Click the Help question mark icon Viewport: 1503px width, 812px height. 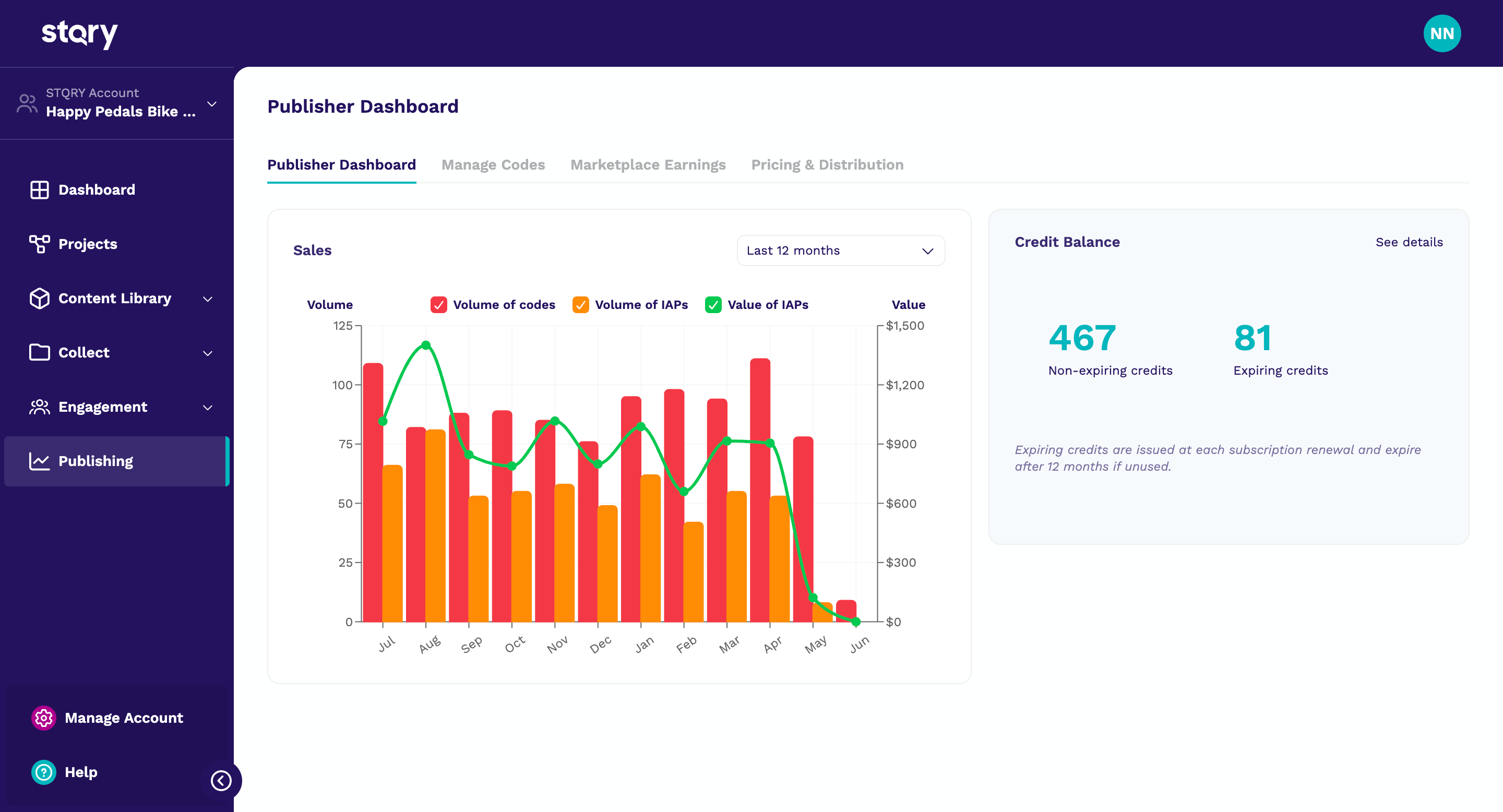pos(44,772)
